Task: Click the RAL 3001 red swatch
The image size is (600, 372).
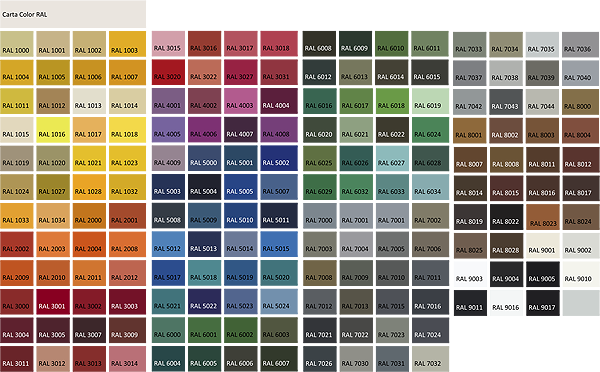Action: (x=53, y=302)
